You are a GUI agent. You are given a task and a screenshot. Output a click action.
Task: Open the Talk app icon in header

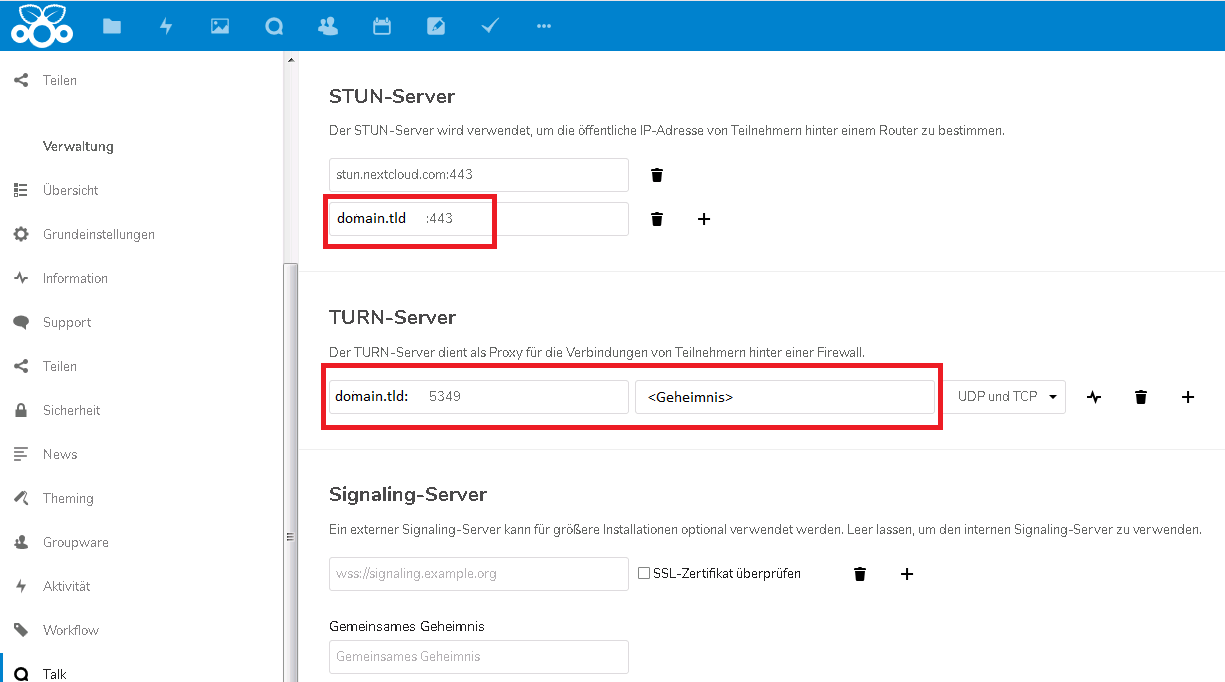(x=274, y=26)
